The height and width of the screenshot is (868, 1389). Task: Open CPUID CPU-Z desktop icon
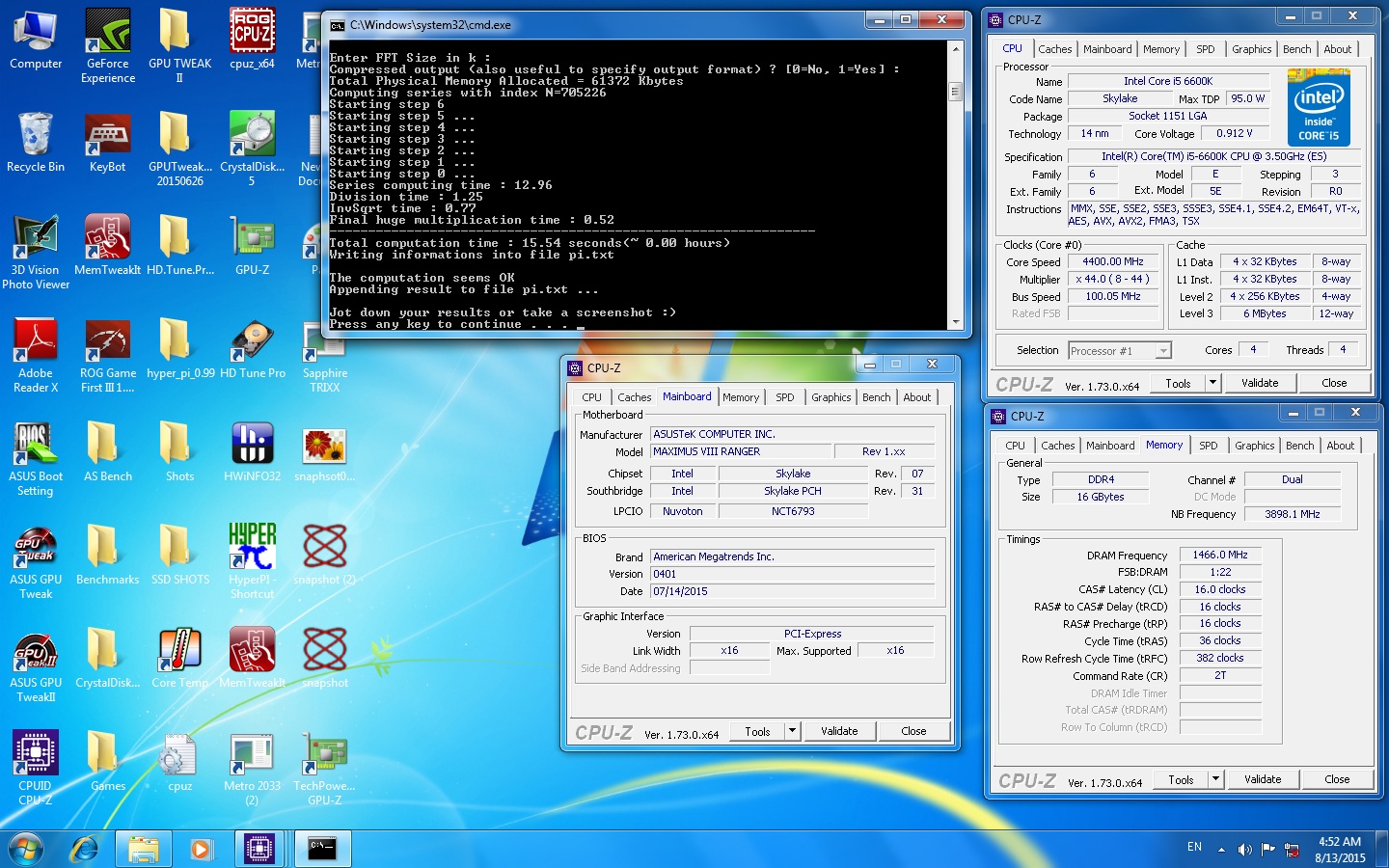click(x=36, y=768)
